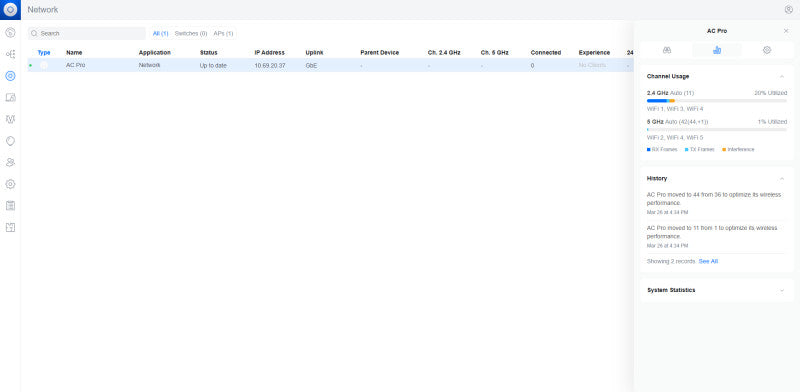Screen dimensions: 800x392
Task: Click the See All history link
Action: [708, 261]
